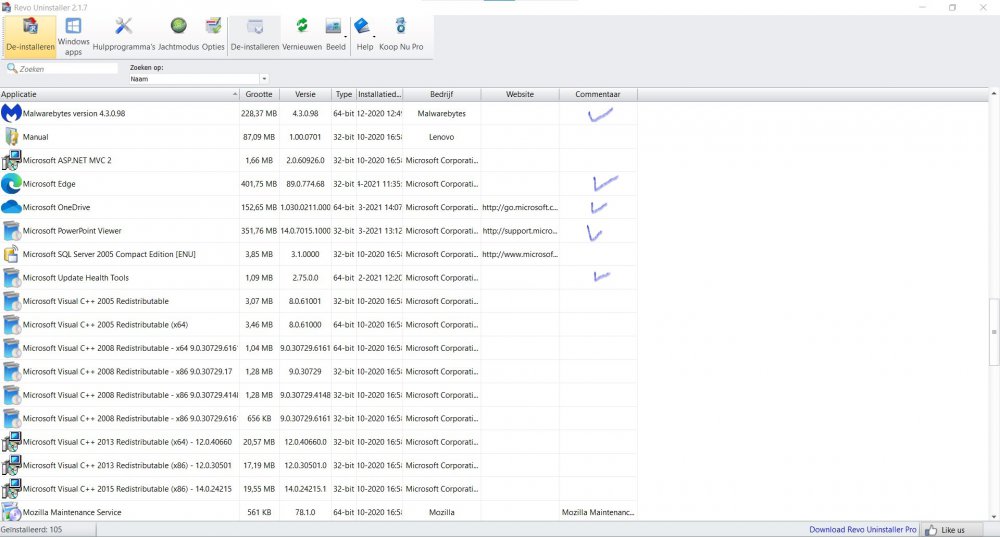
Task: Click into the Zoeken search field
Action: [66, 69]
